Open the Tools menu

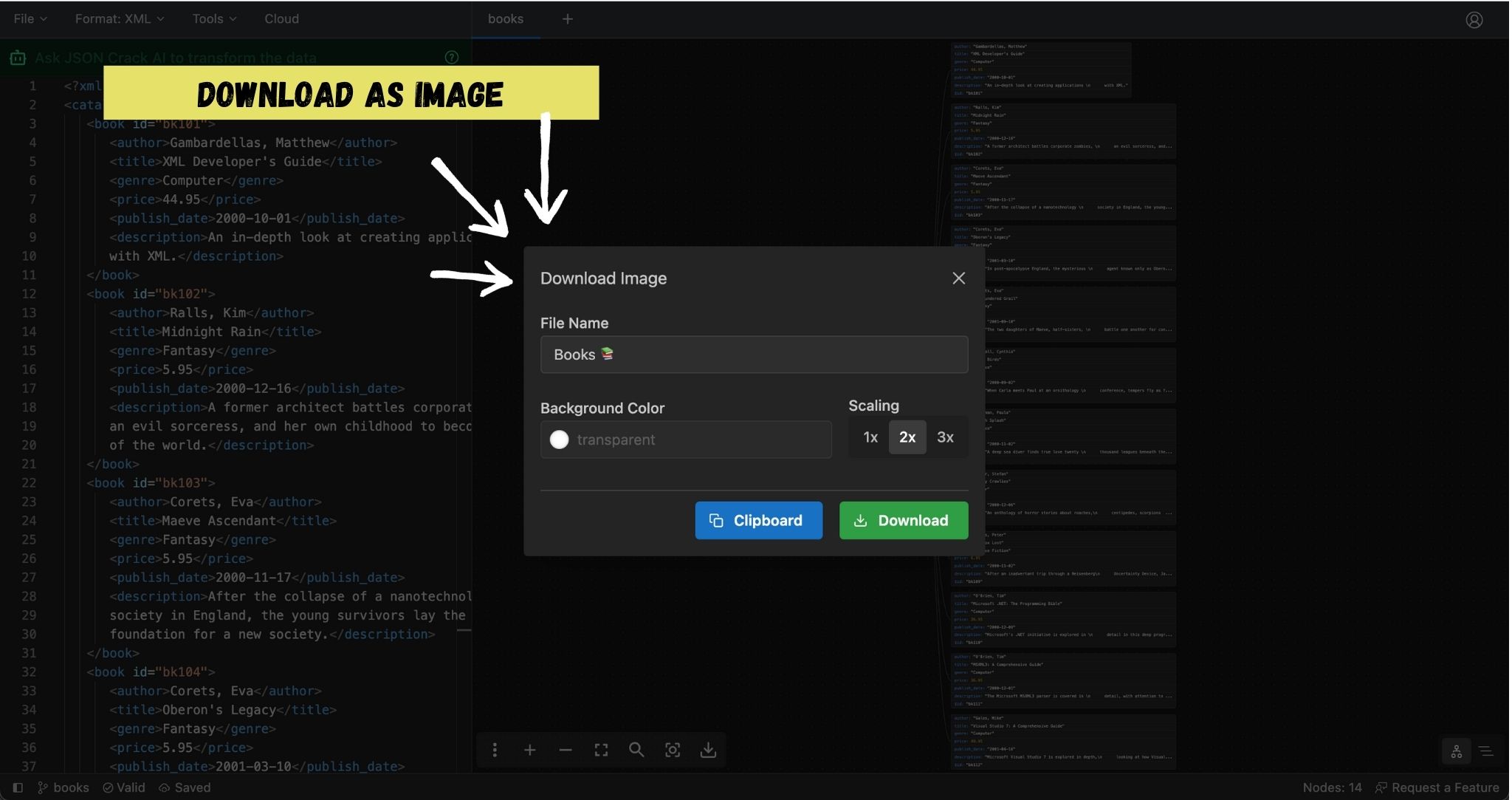click(214, 18)
